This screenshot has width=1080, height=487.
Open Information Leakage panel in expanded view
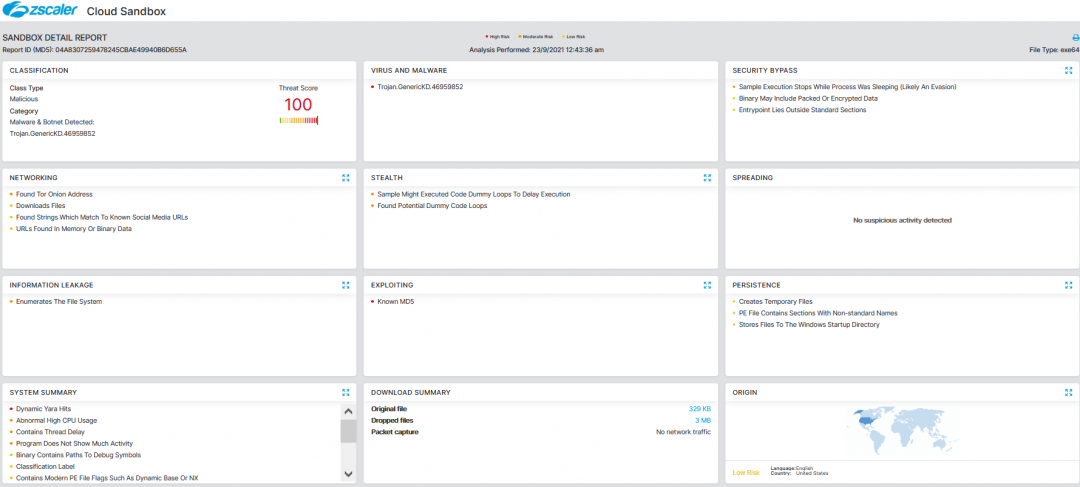[x=345, y=285]
